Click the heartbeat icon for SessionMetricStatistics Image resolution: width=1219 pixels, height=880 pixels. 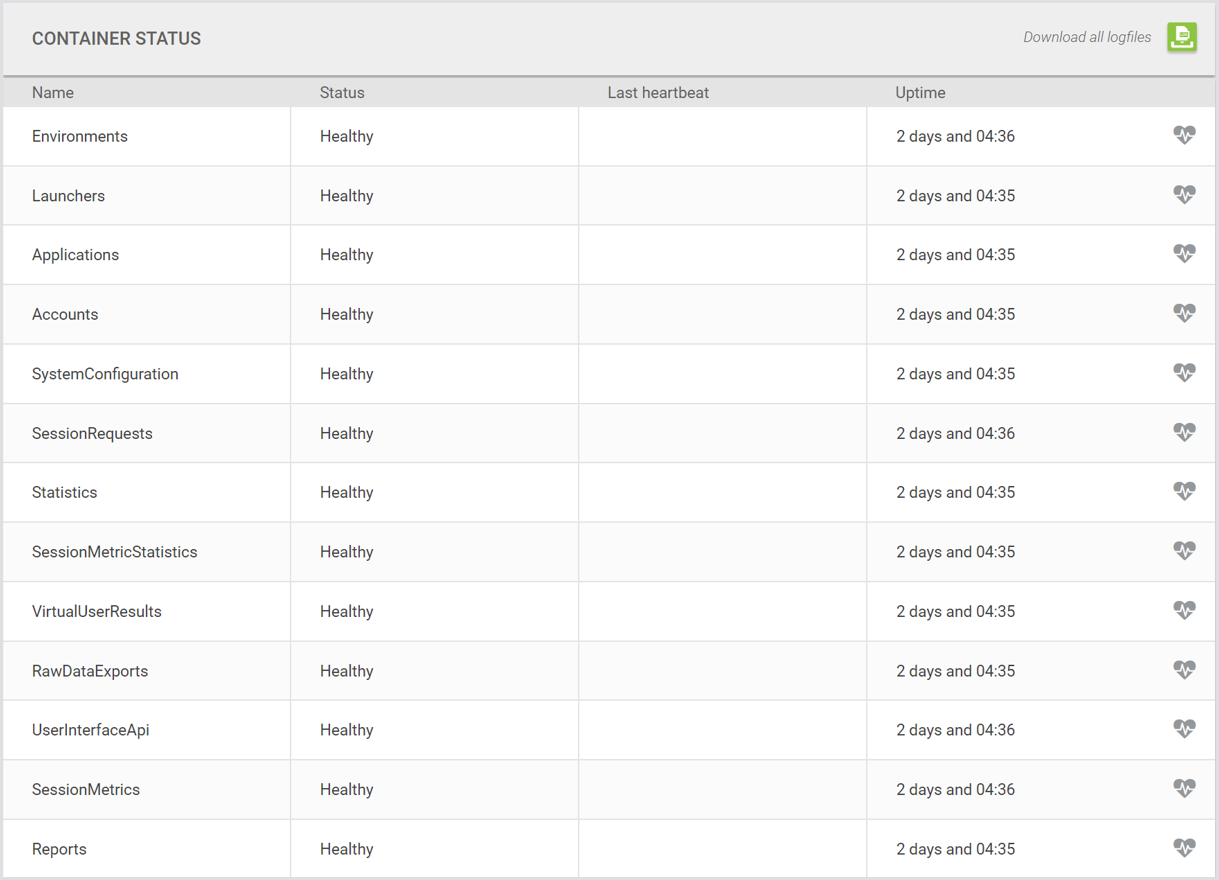1184,550
